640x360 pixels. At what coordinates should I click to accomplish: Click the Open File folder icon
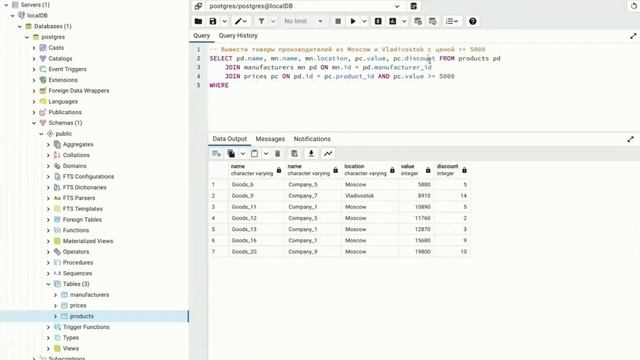coord(198,21)
